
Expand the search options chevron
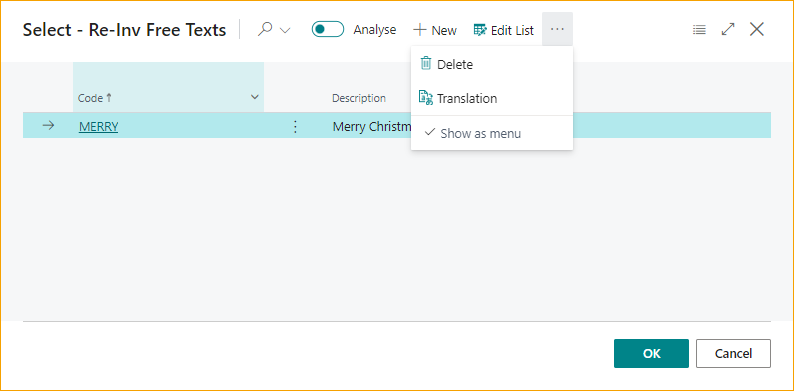(285, 31)
